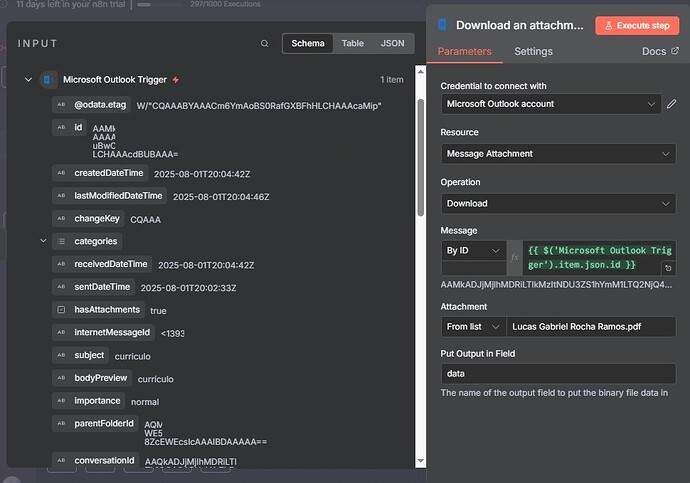The width and height of the screenshot is (690, 483).
Task: Open the Parameters tab
Action: [x=464, y=51]
